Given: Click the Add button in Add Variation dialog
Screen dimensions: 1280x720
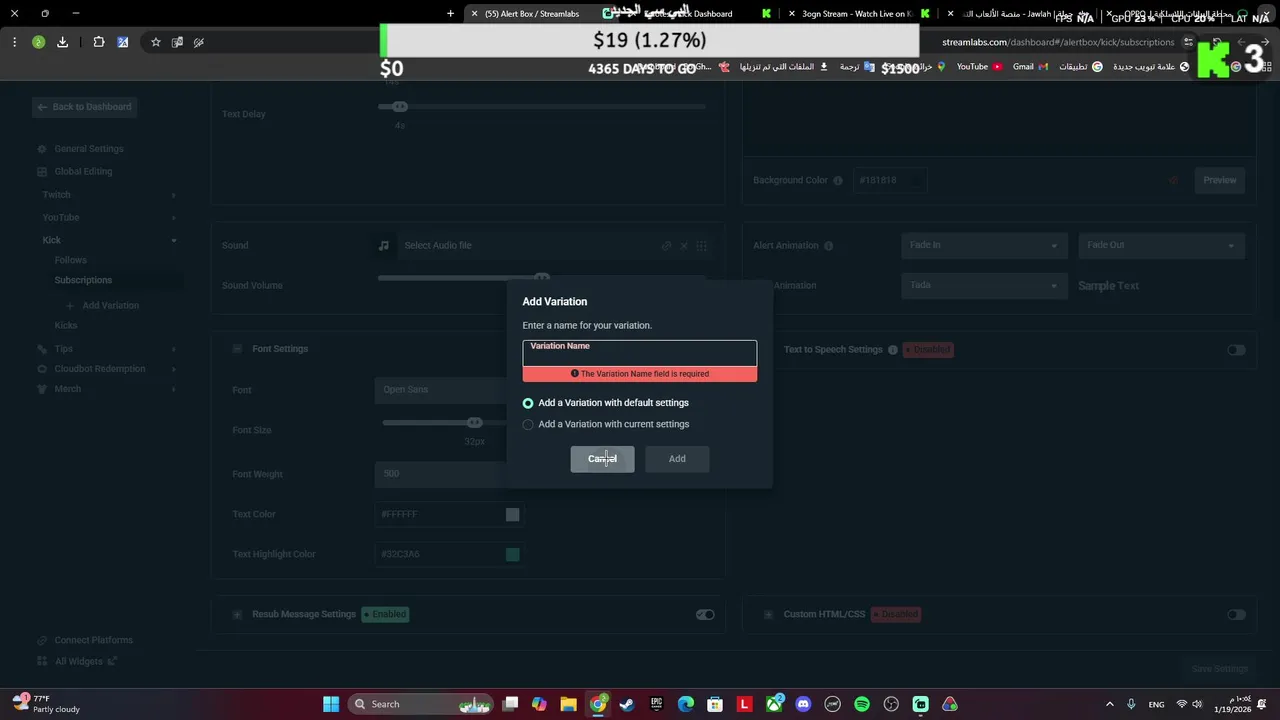Looking at the screenshot, I should click(x=677, y=459).
